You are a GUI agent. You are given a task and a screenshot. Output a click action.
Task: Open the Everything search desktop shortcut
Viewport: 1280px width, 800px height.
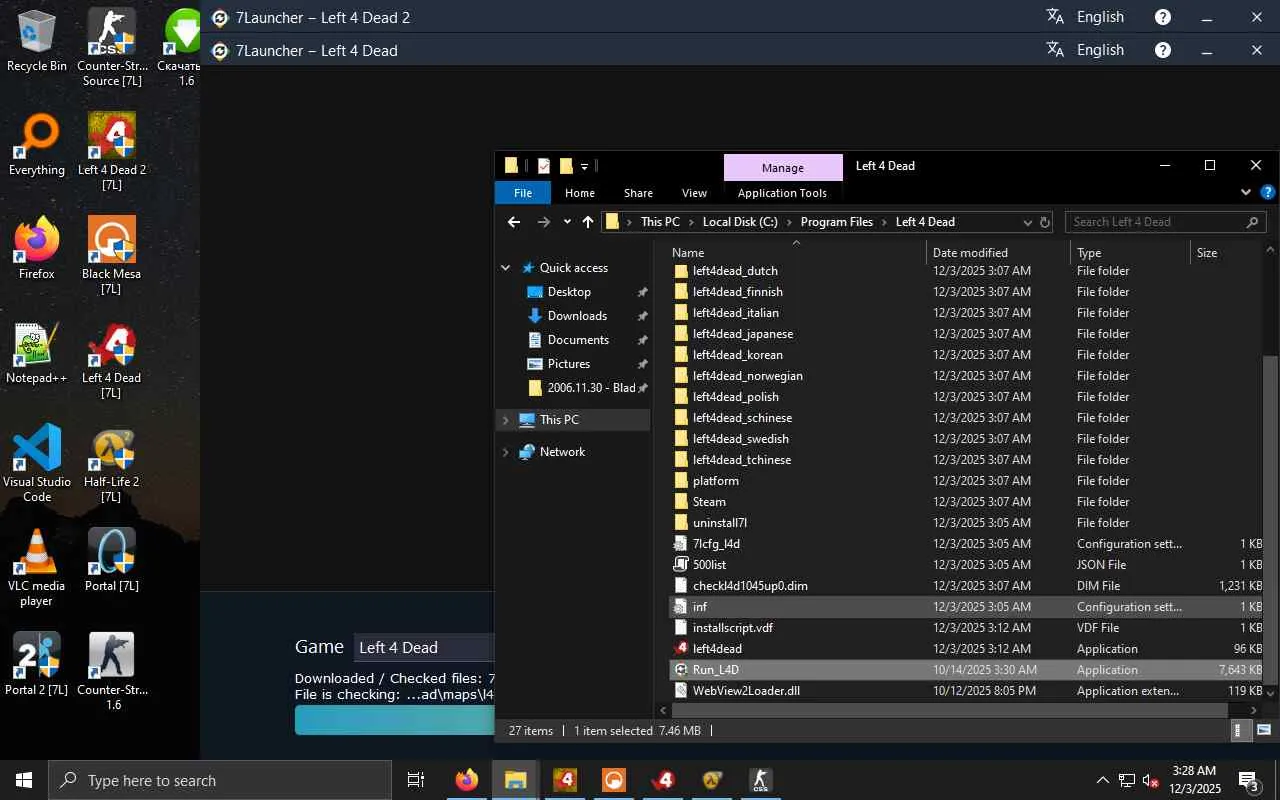[x=37, y=145]
